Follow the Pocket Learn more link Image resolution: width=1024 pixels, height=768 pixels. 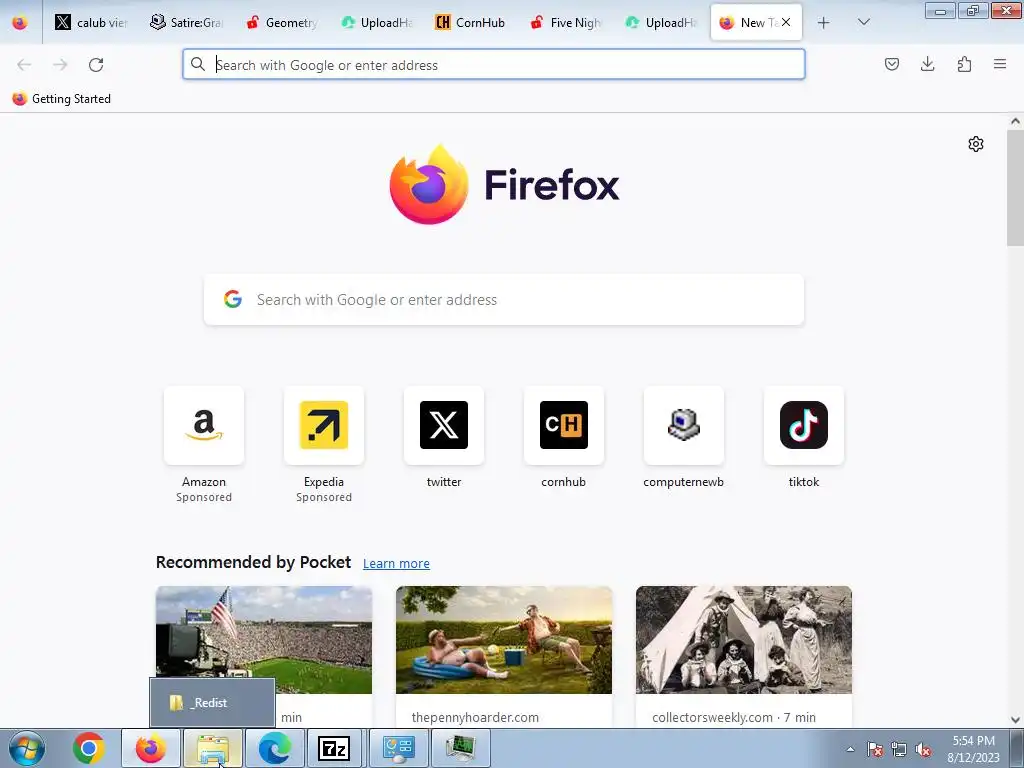pos(396,564)
